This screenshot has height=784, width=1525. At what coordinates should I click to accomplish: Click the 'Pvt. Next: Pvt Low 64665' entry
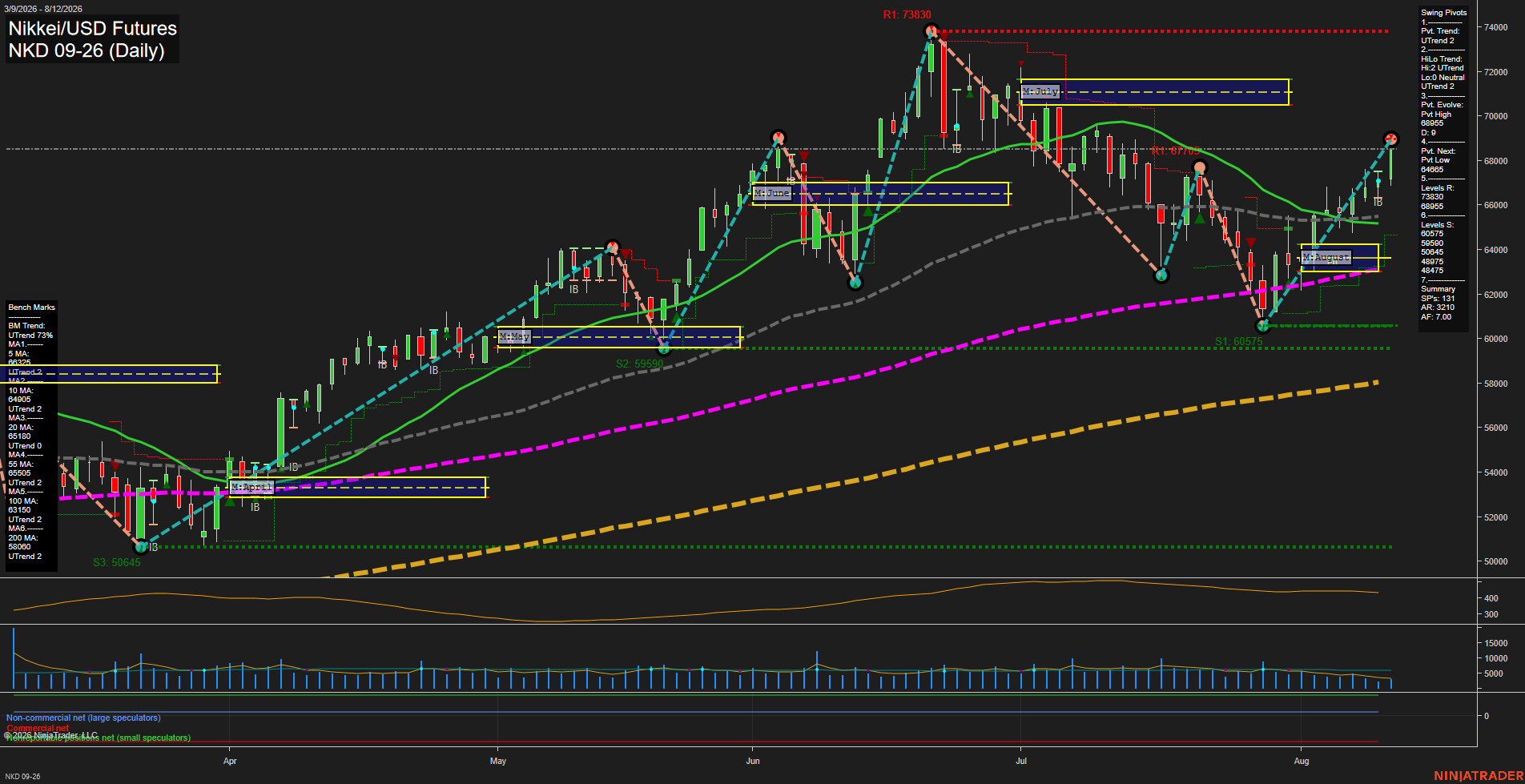coord(1438,160)
